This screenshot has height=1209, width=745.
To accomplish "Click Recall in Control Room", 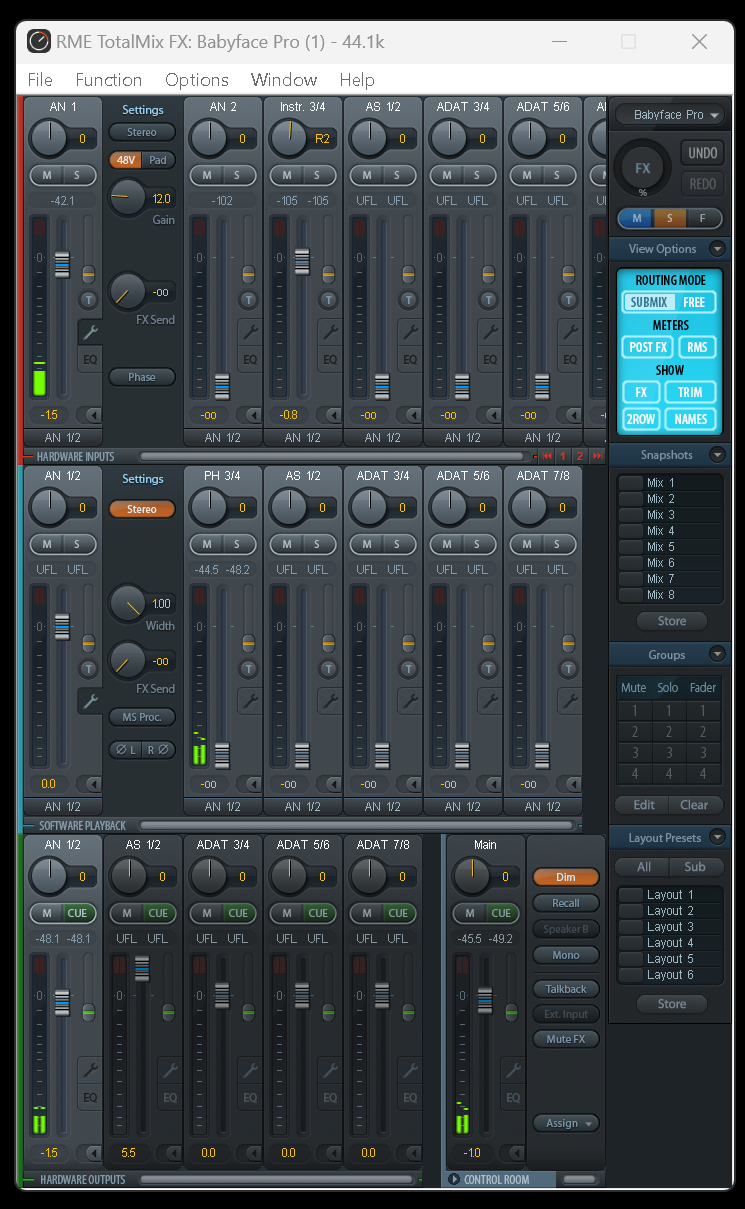I will (566, 903).
